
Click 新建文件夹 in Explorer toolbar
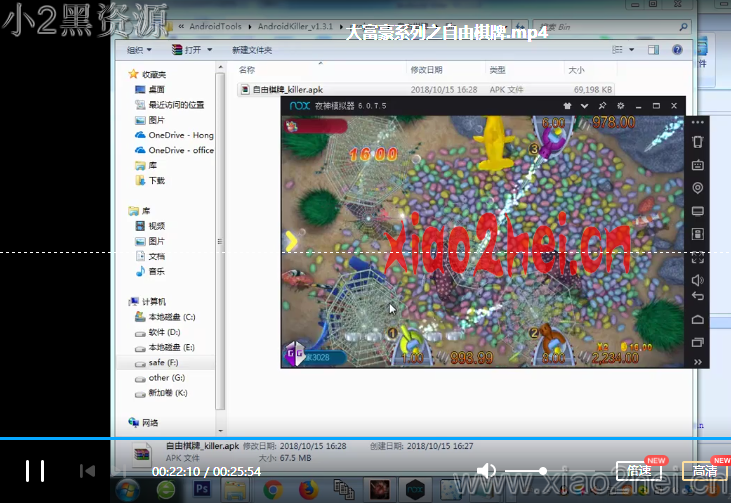click(252, 50)
